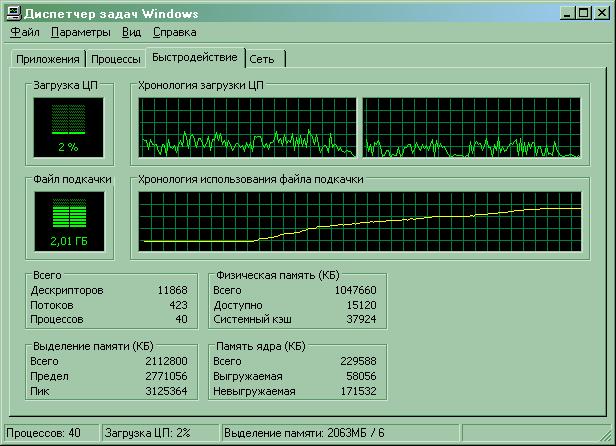Viewport: 616px width, 446px height.
Task: Switch to the Сеть tab
Action: [x=265, y=59]
